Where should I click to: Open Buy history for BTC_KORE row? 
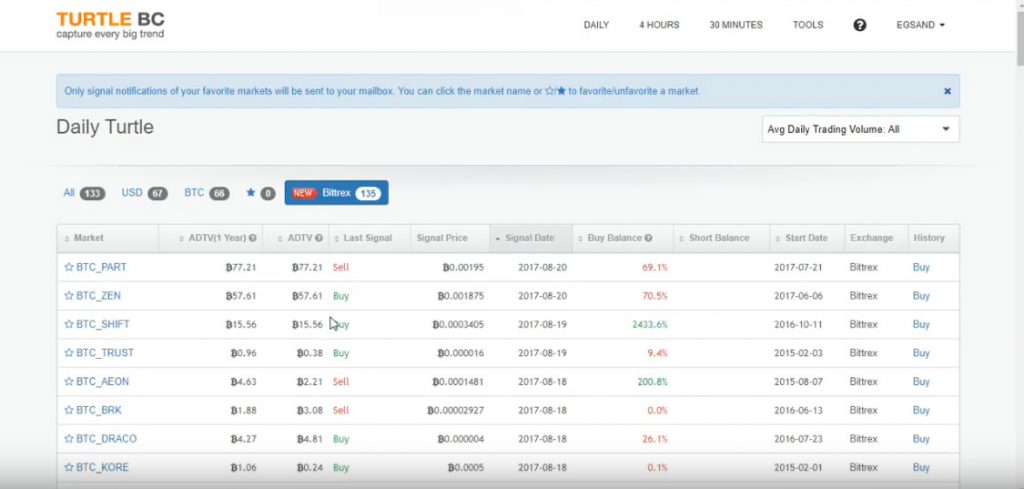921,467
